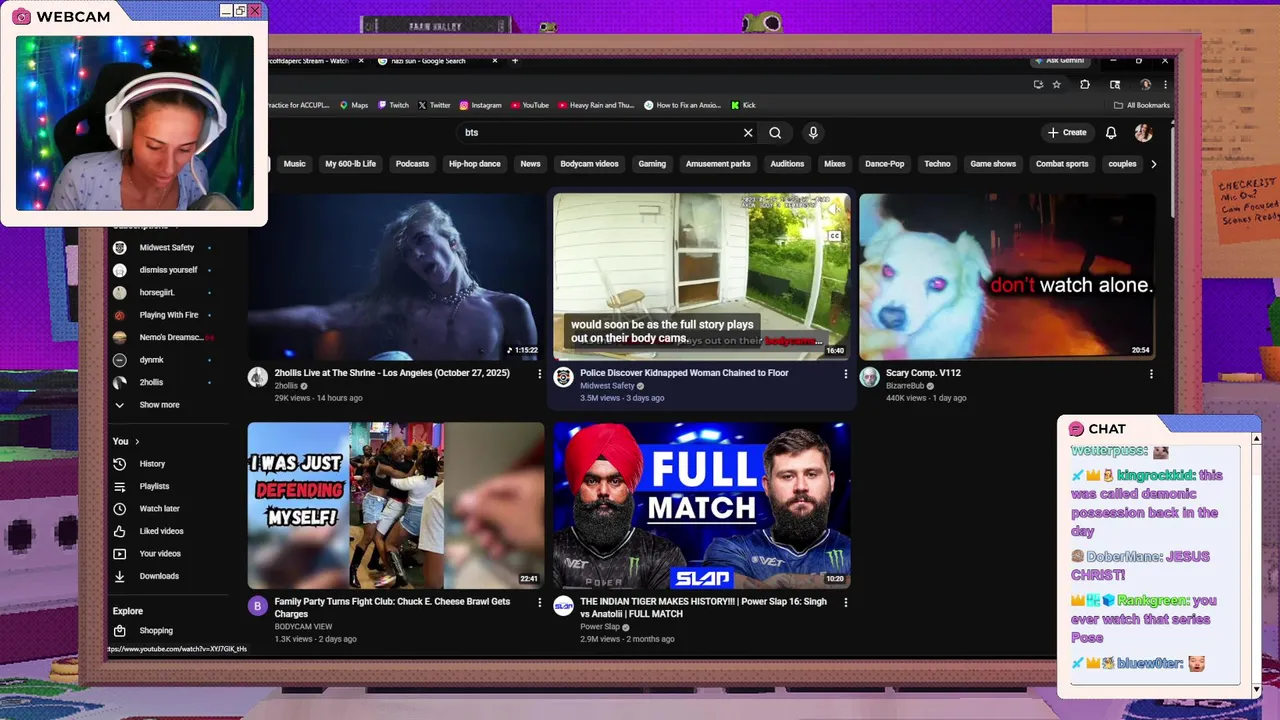Select the News chip
1280x720 pixels.
[x=530, y=164]
